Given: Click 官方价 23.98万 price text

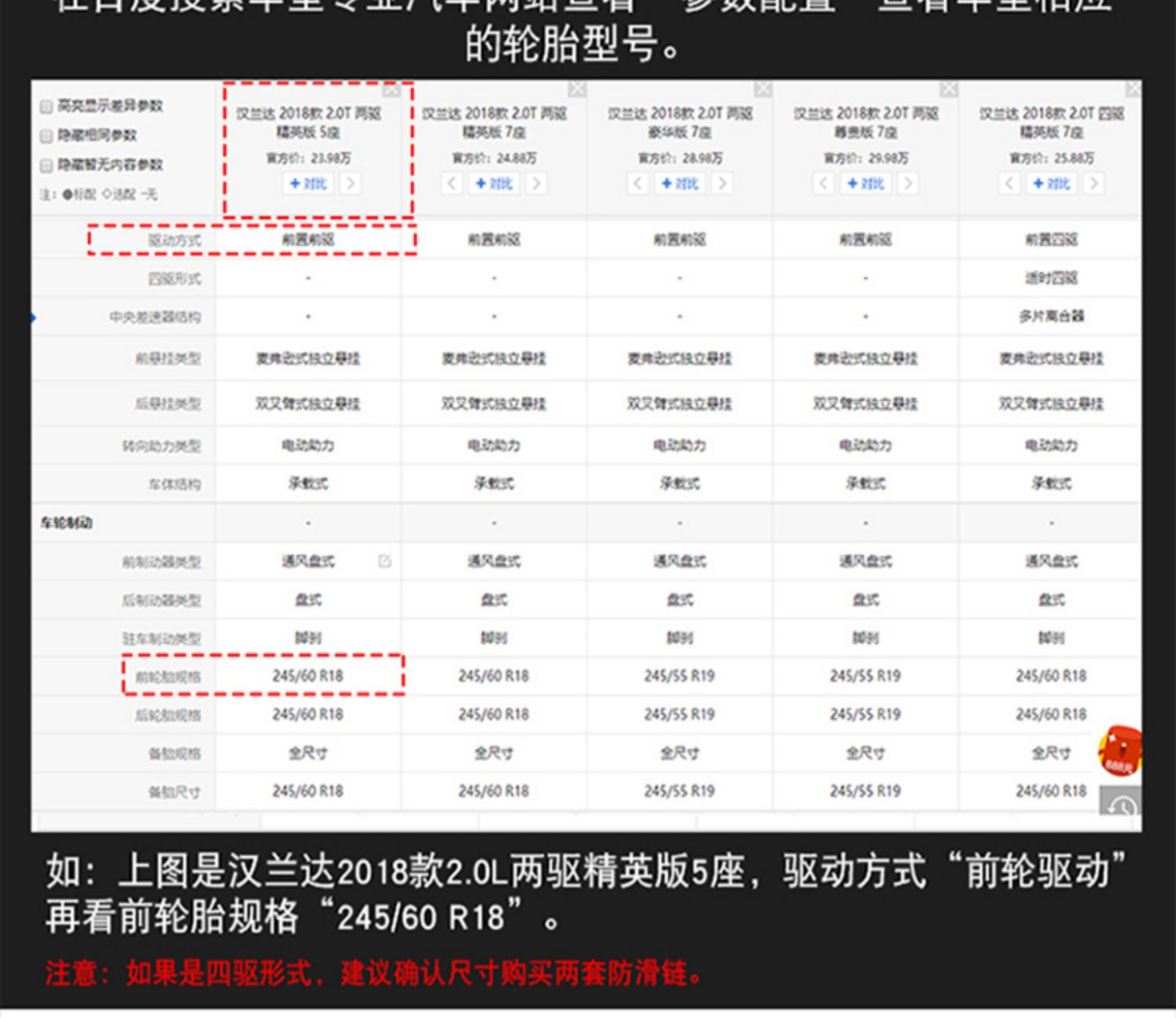Looking at the screenshot, I should [308, 158].
